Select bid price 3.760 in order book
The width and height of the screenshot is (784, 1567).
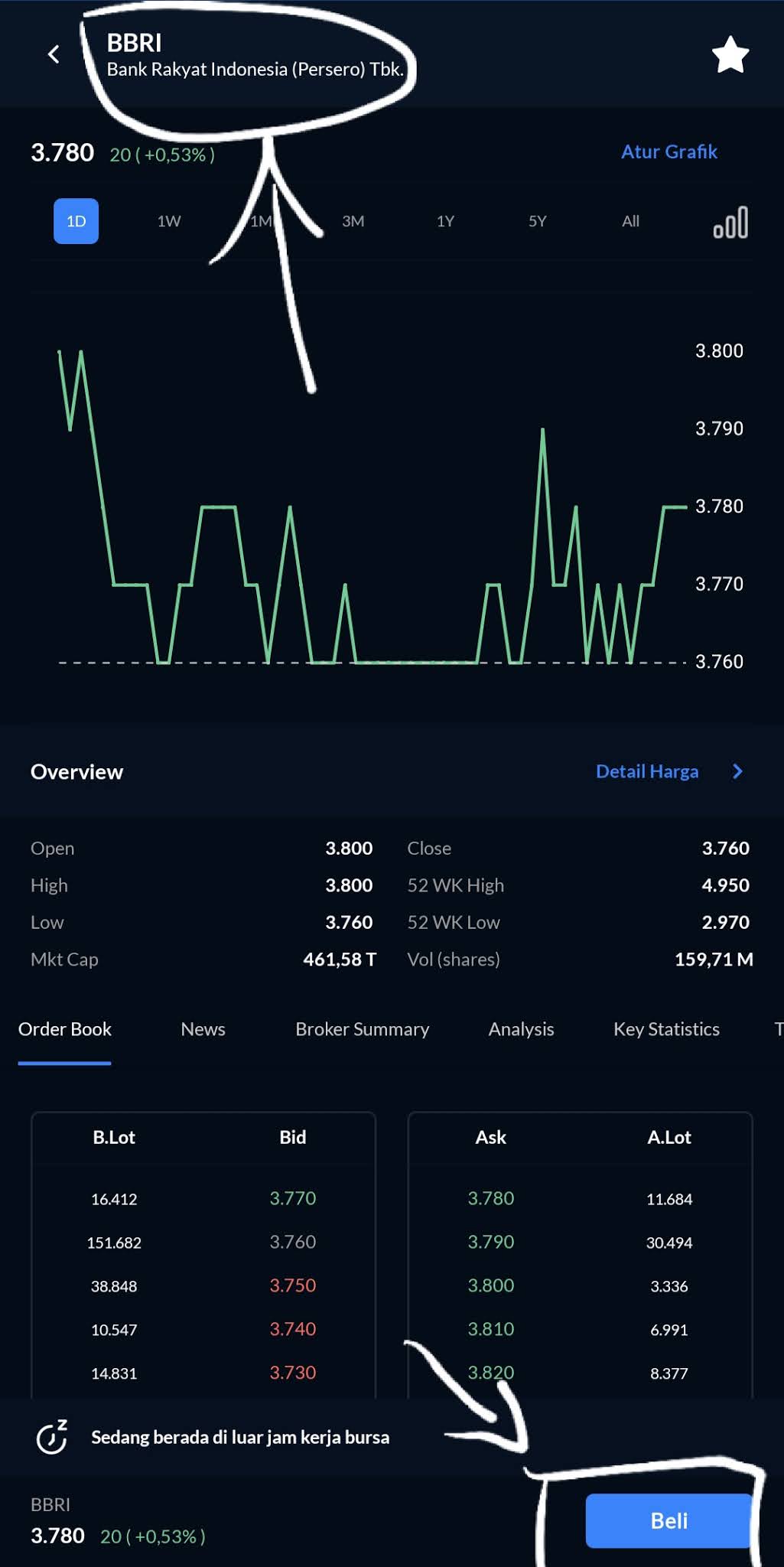pyautogui.click(x=292, y=1242)
